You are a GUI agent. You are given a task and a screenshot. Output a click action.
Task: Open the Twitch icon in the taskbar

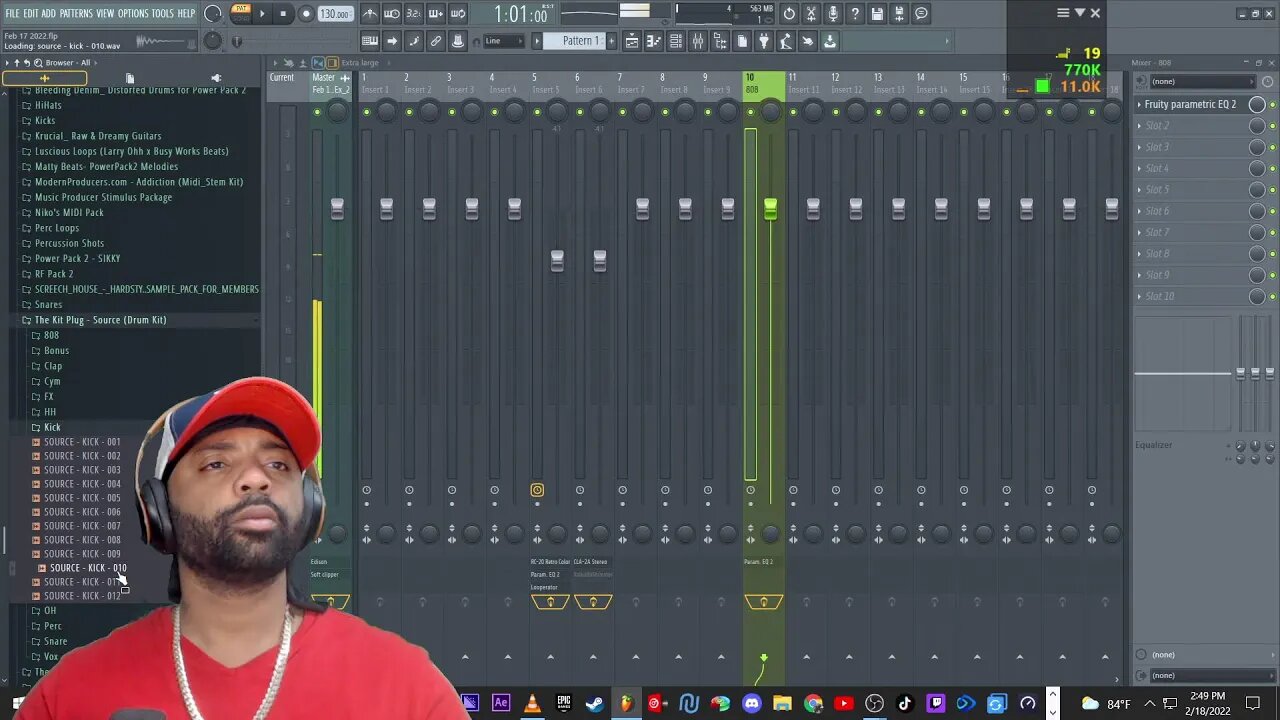pyautogui.click(x=936, y=704)
